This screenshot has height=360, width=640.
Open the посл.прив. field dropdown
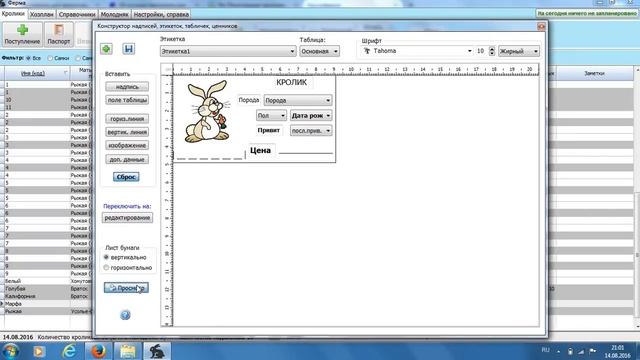311,131
